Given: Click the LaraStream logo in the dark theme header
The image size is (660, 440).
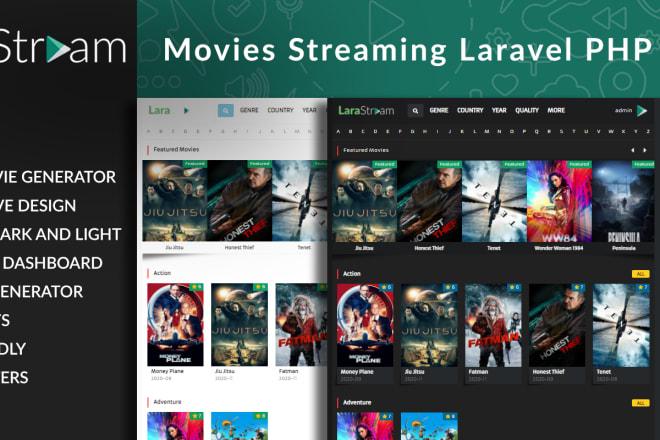Looking at the screenshot, I should (x=366, y=110).
